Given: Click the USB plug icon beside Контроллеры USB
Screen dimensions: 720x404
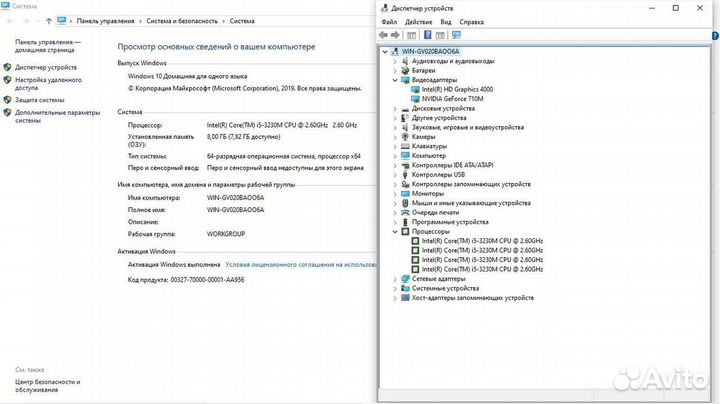Looking at the screenshot, I should pos(405,175).
